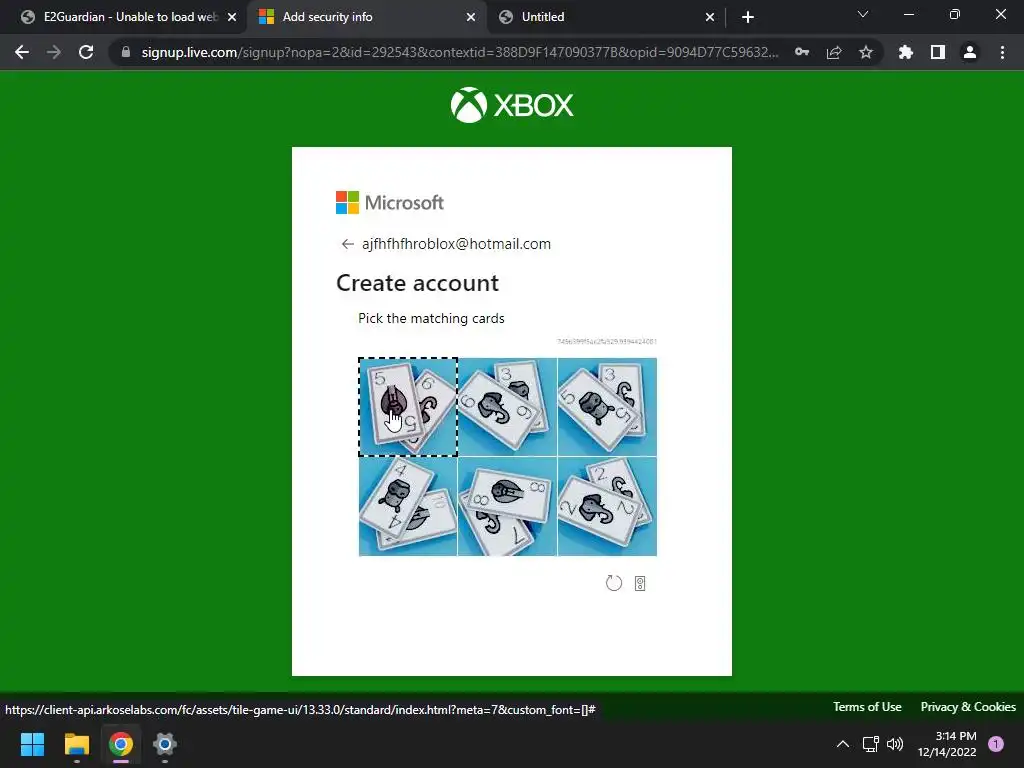Open the volume control in the tray

click(x=895, y=744)
